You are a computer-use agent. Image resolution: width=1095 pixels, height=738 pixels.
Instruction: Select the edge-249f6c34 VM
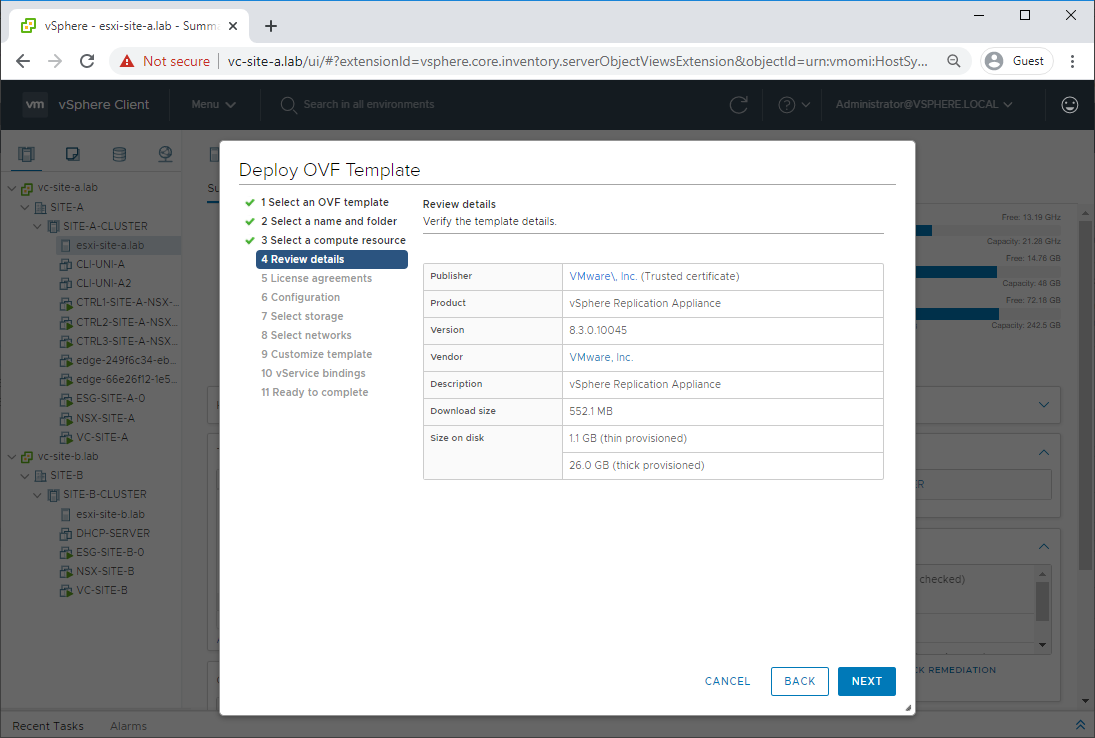point(126,360)
